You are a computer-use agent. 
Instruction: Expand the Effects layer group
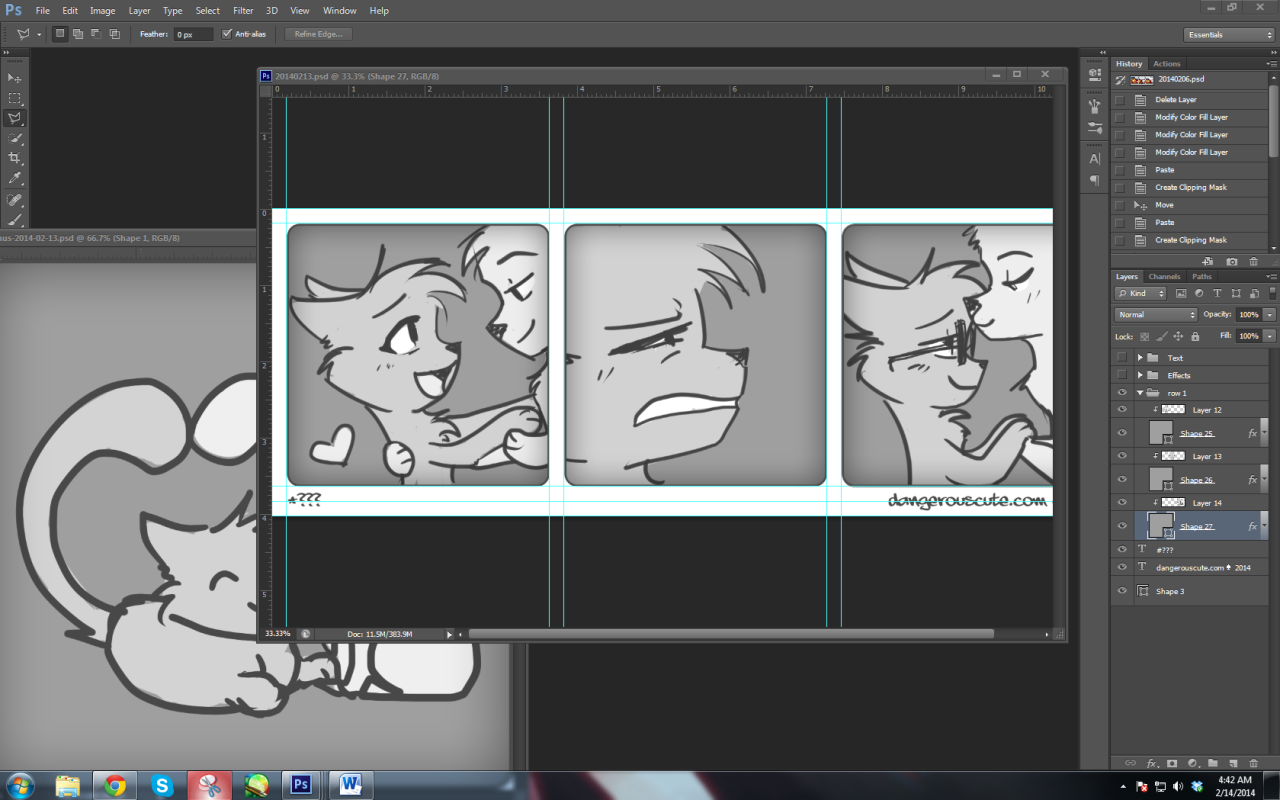pyautogui.click(x=1140, y=375)
